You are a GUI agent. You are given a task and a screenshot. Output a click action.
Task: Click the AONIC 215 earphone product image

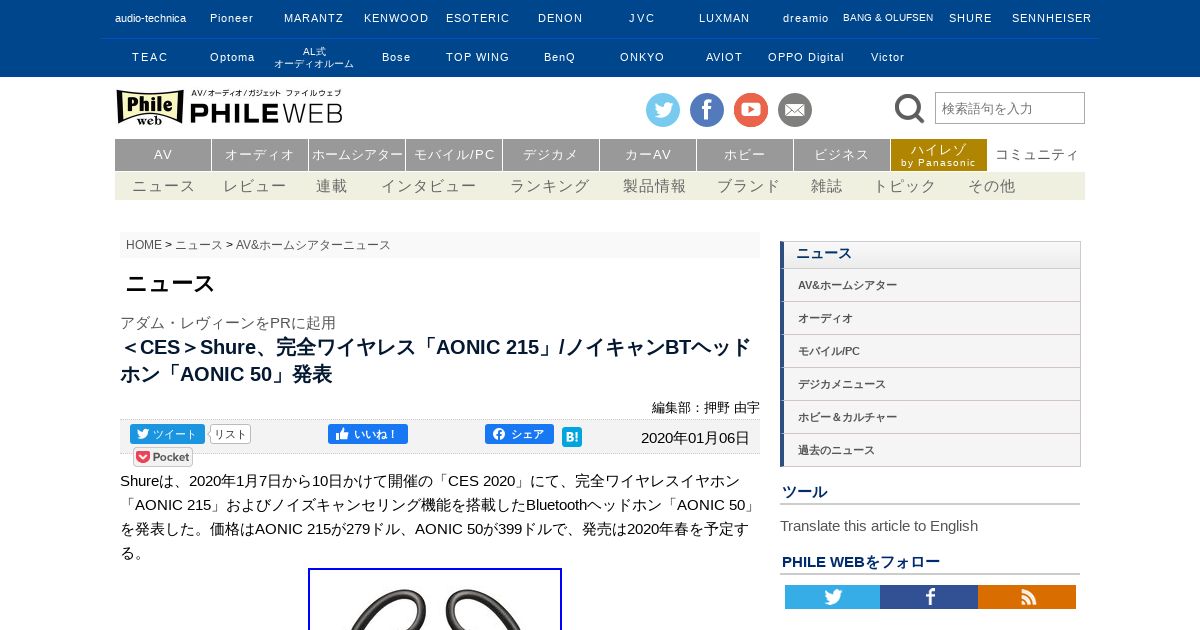point(435,599)
